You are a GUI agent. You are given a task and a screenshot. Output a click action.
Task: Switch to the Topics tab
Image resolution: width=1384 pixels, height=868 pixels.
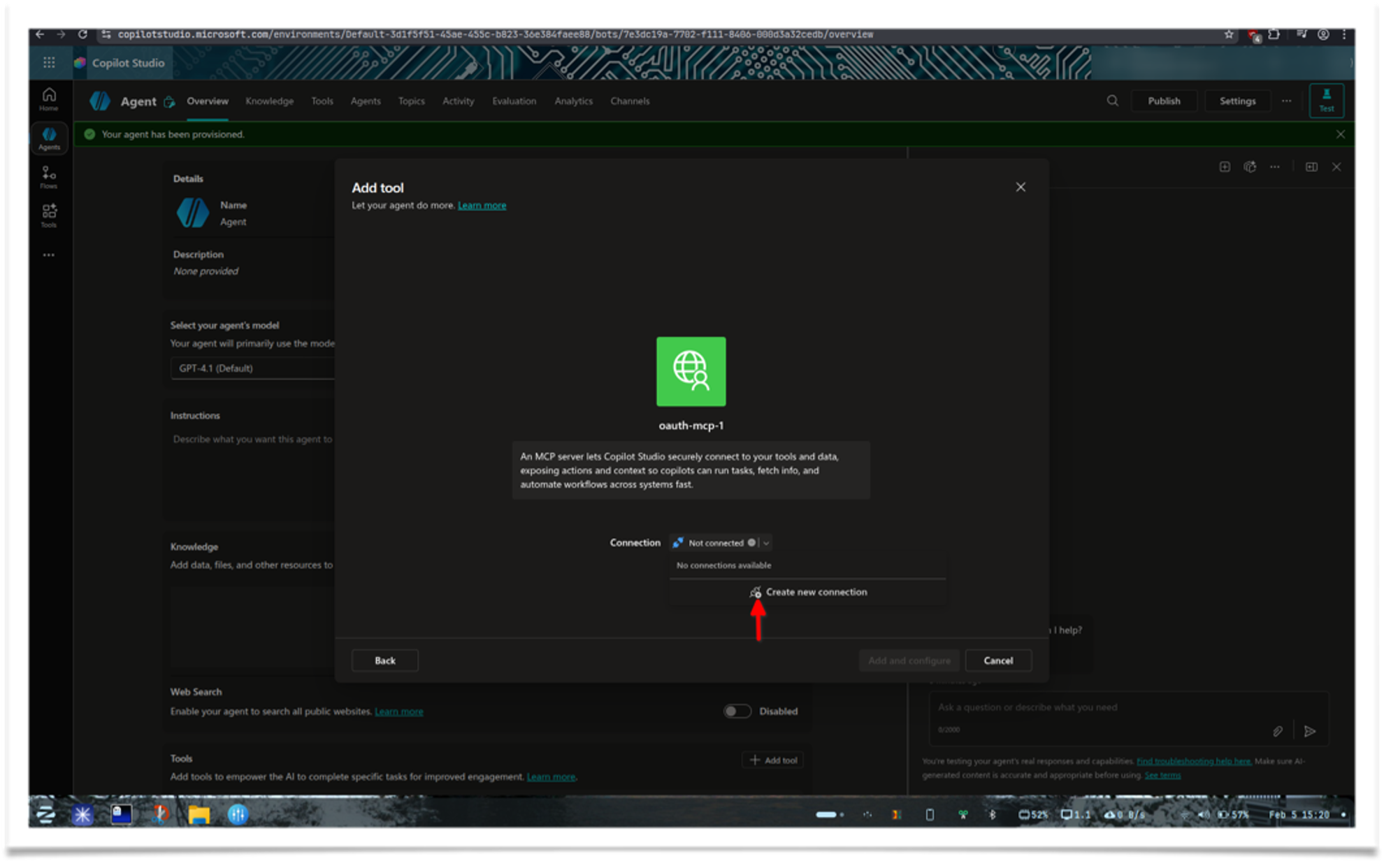tap(411, 101)
